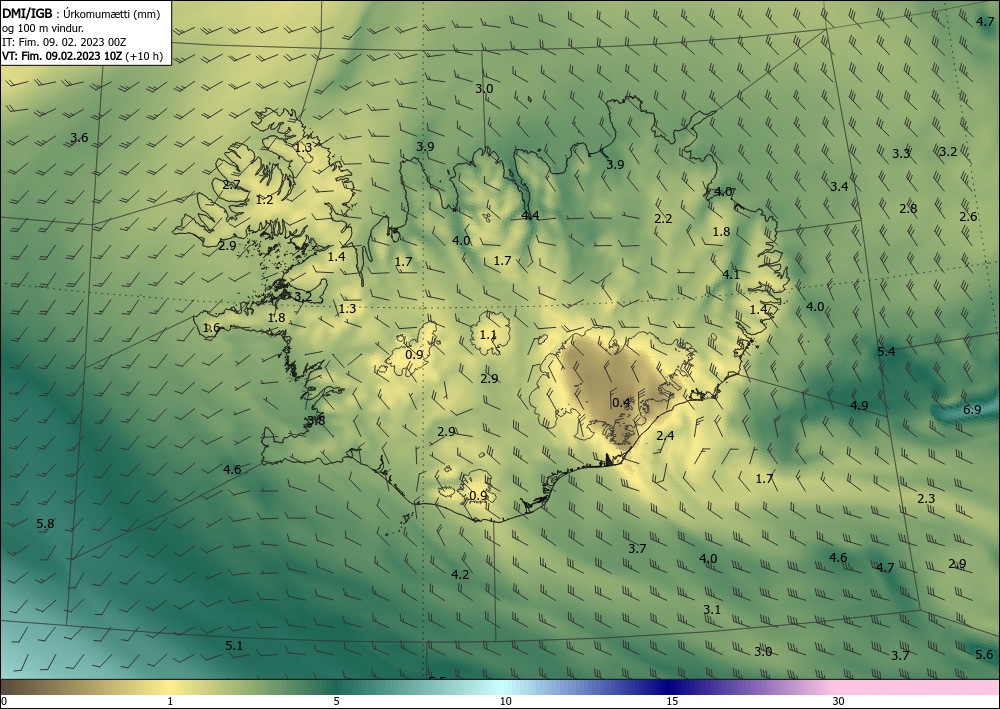The height and width of the screenshot is (709, 1000).
Task: Click the 1.2 precipitable water value
Action: (264, 200)
